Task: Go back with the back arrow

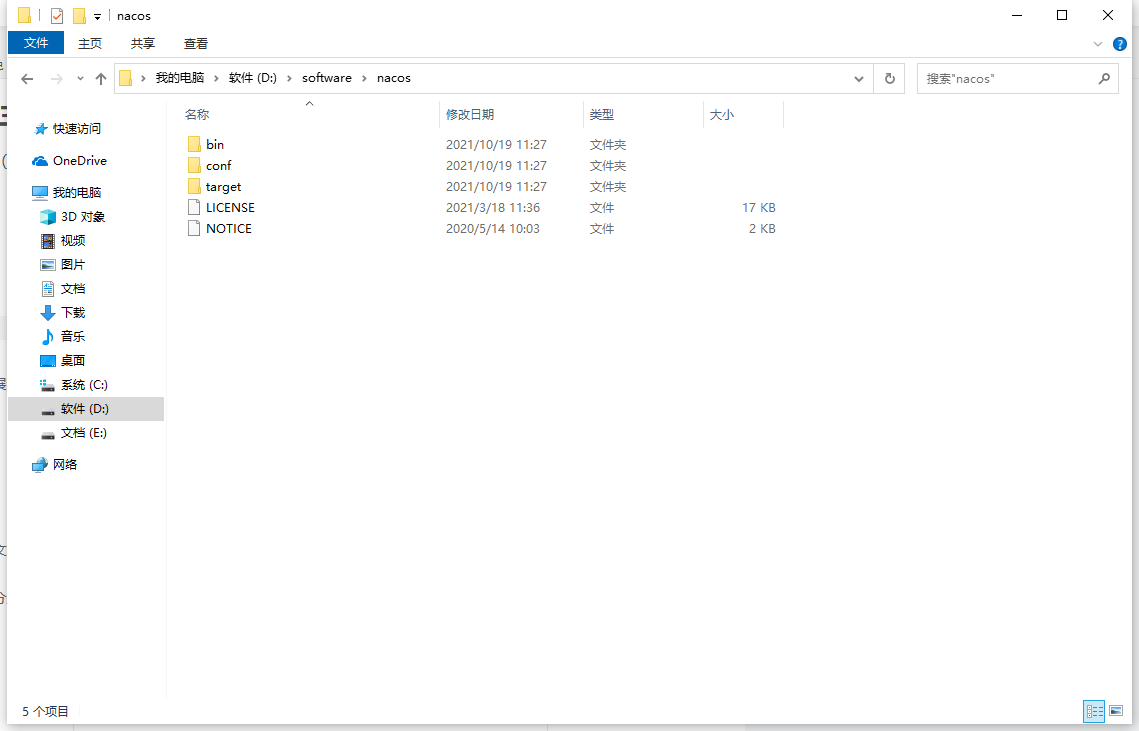Action: click(28, 78)
